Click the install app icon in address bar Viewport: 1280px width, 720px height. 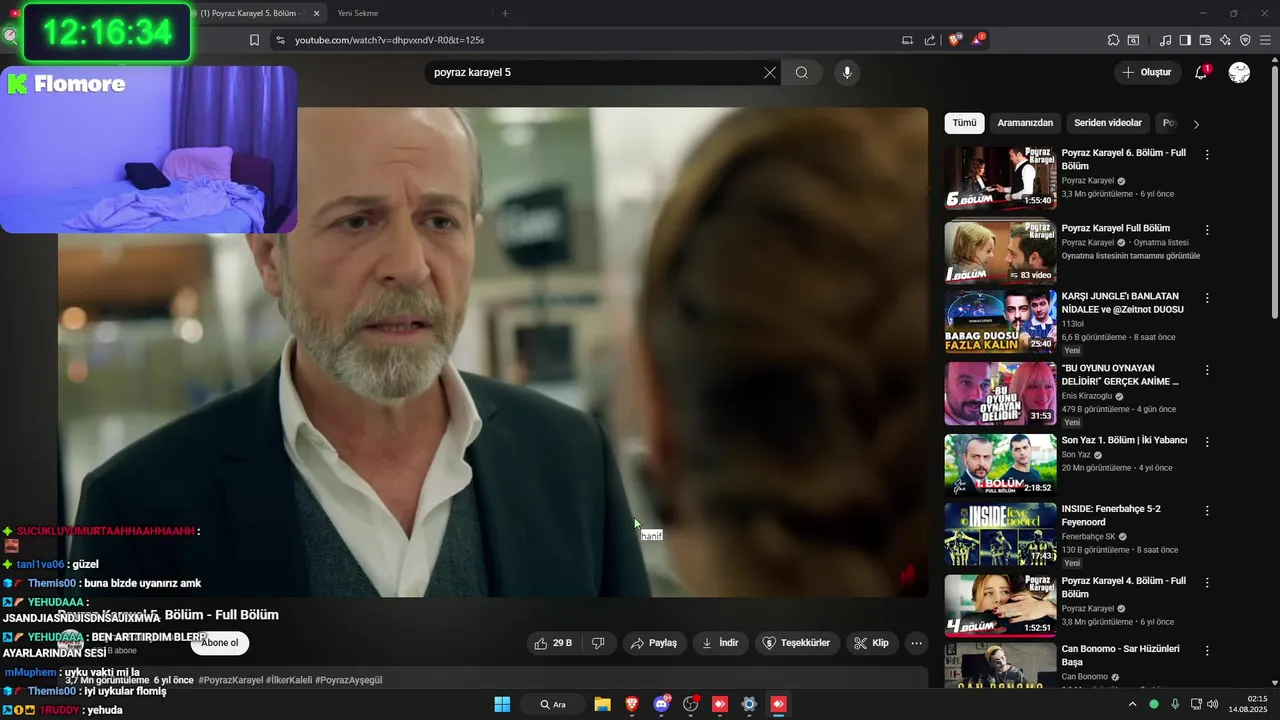907,40
